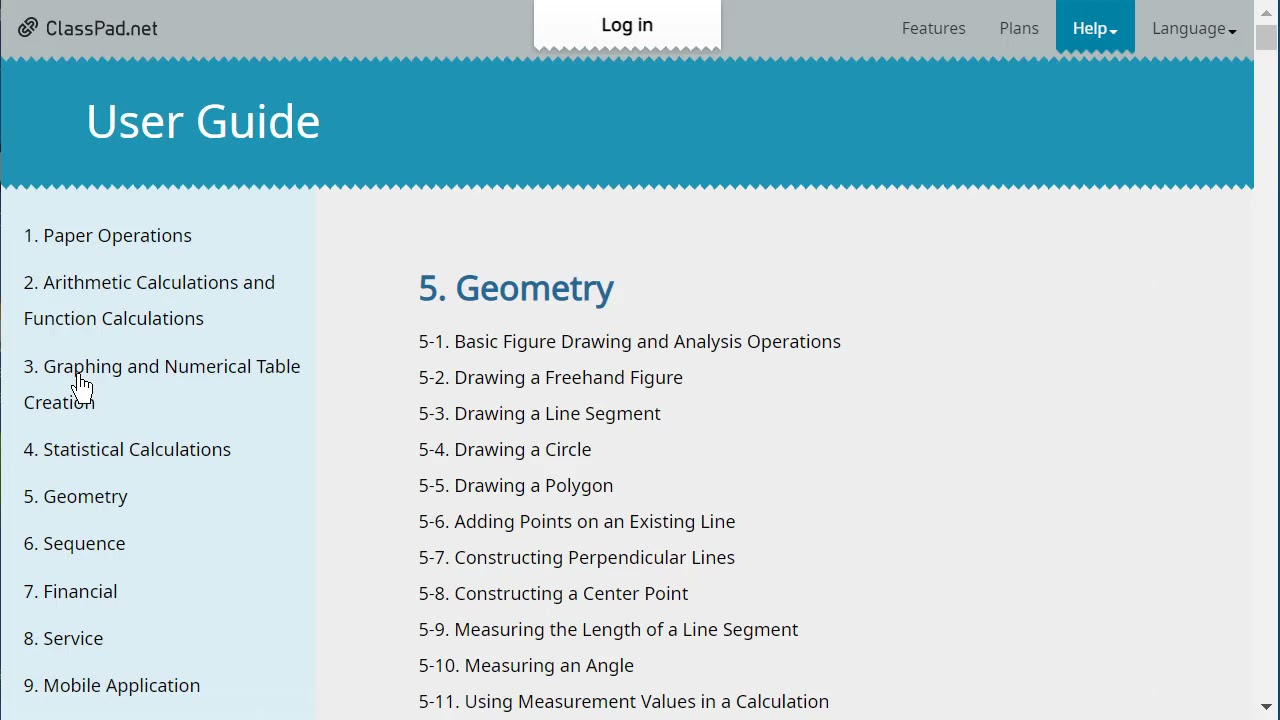
Task: Open 5-5. Drawing a Polygon
Action: point(516,485)
